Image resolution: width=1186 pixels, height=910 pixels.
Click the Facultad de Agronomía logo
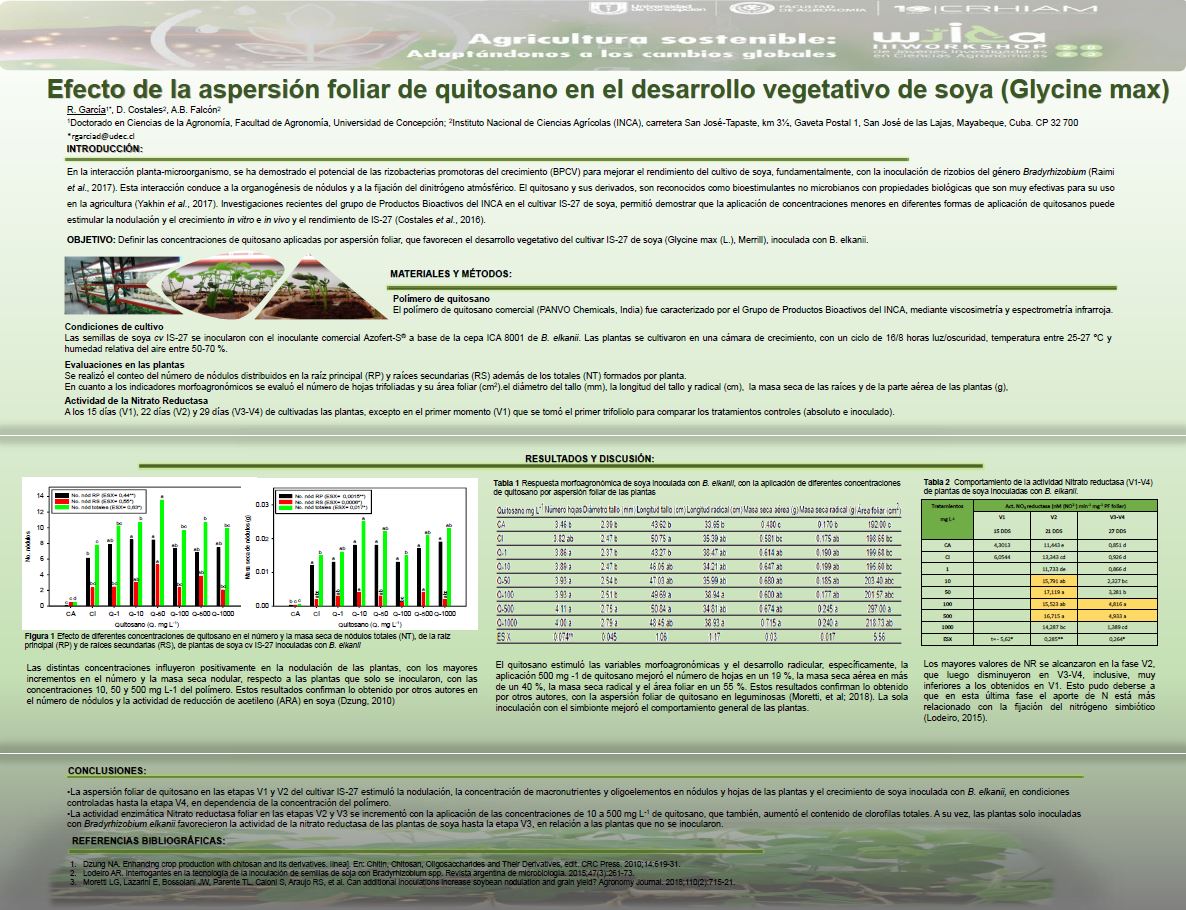click(x=798, y=8)
